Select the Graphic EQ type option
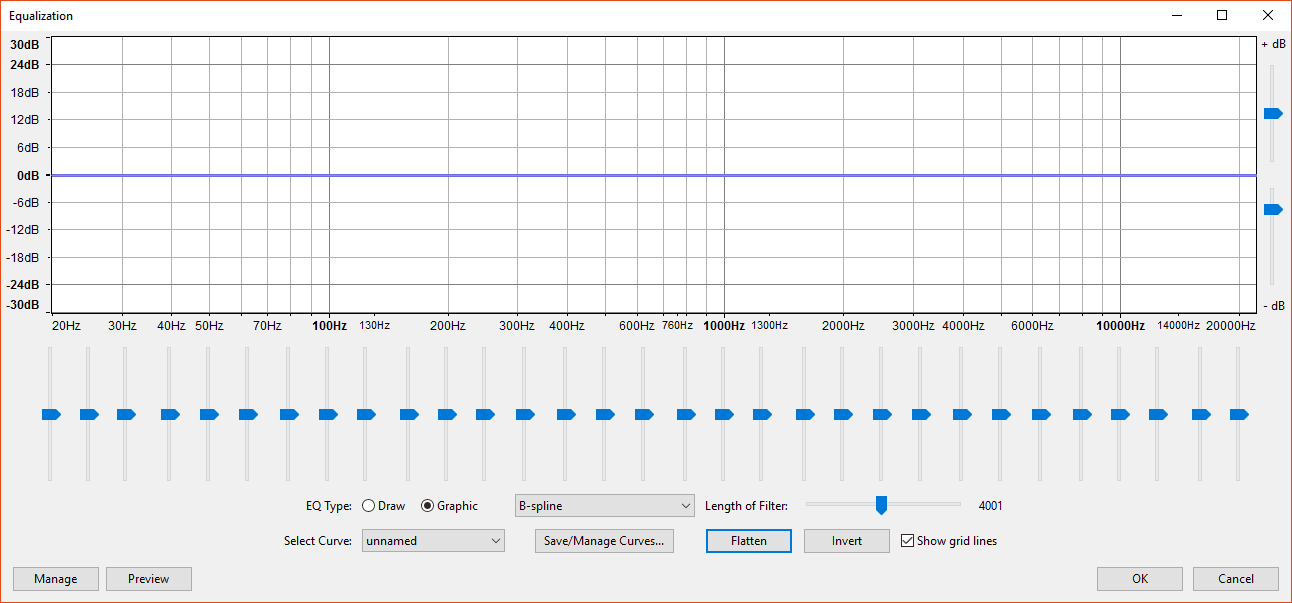The width and height of the screenshot is (1292, 603). [428, 506]
